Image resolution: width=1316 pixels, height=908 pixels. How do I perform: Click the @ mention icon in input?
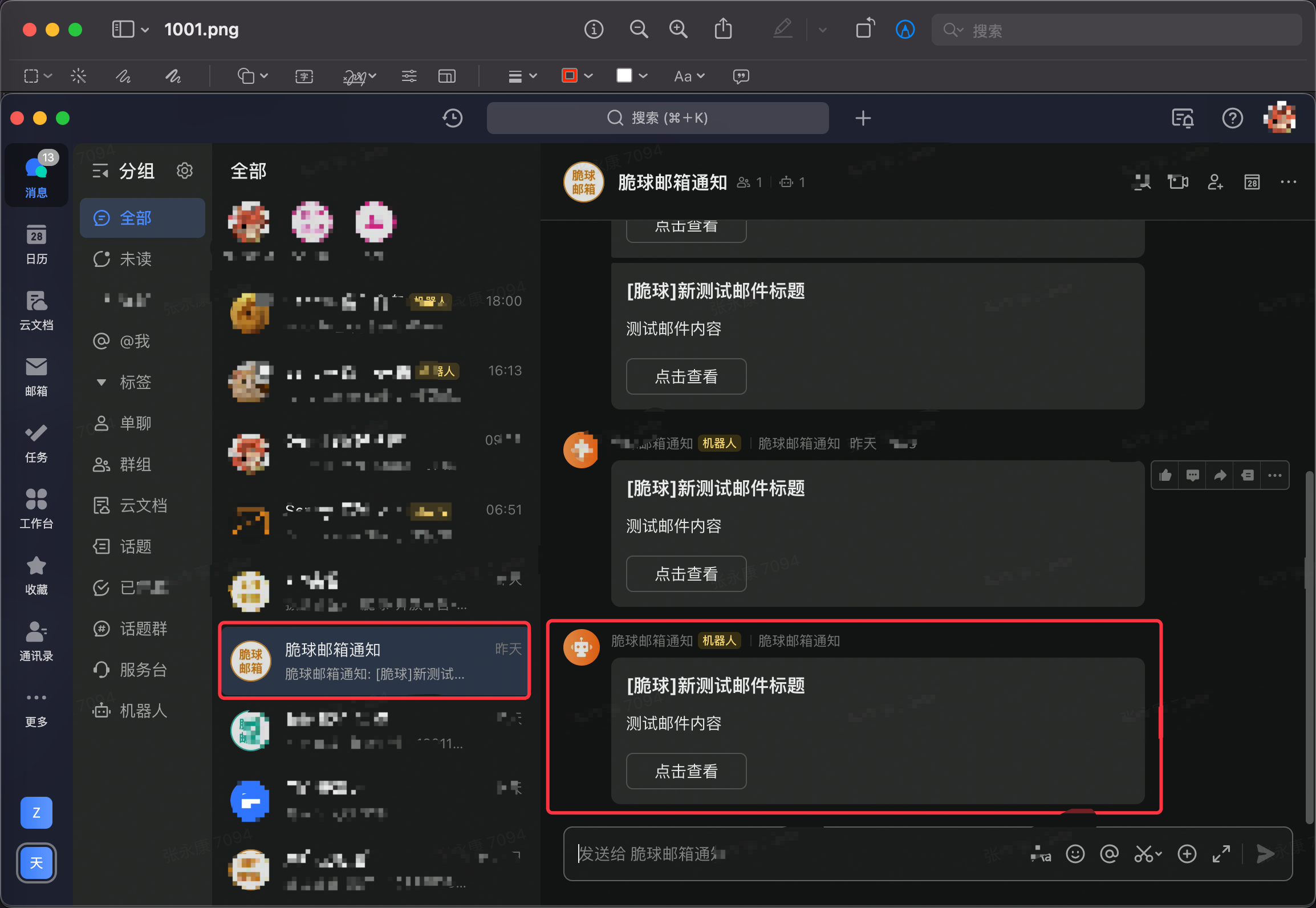coord(1109,854)
